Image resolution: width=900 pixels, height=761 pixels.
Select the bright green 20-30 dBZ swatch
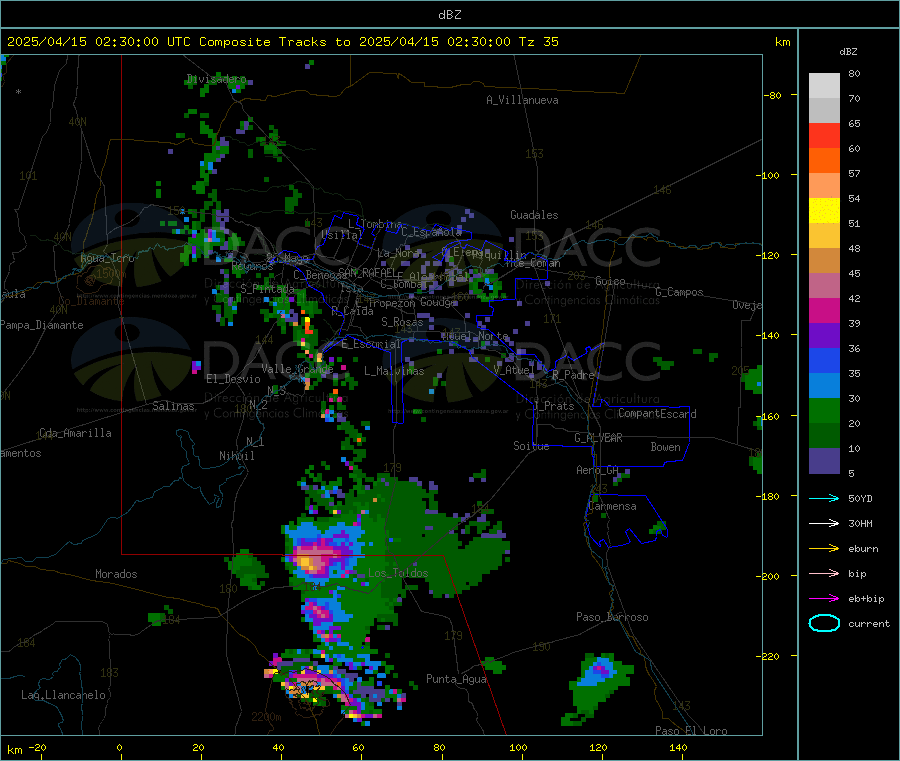click(x=824, y=411)
